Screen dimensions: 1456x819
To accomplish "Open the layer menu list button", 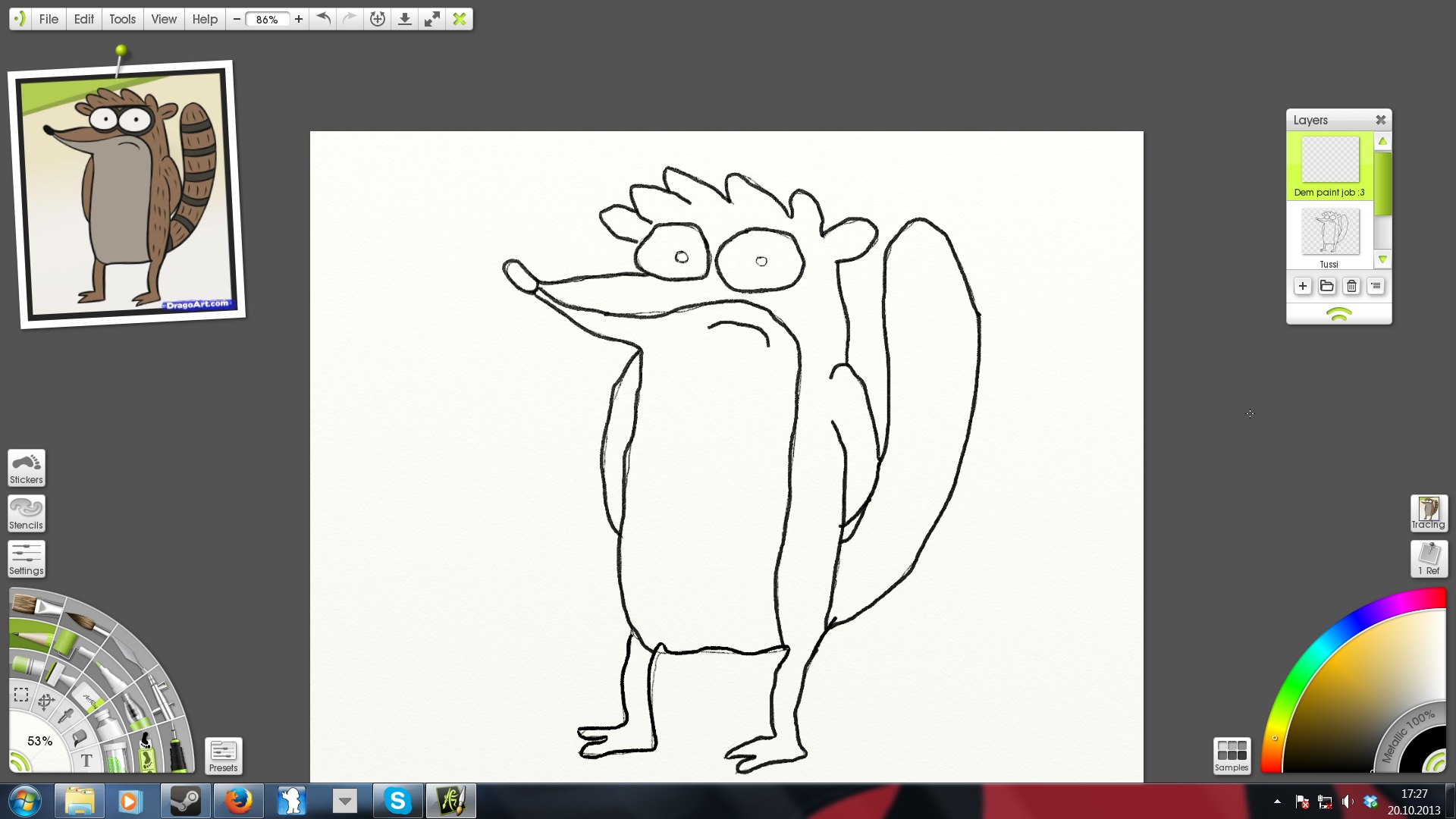I will [1375, 286].
